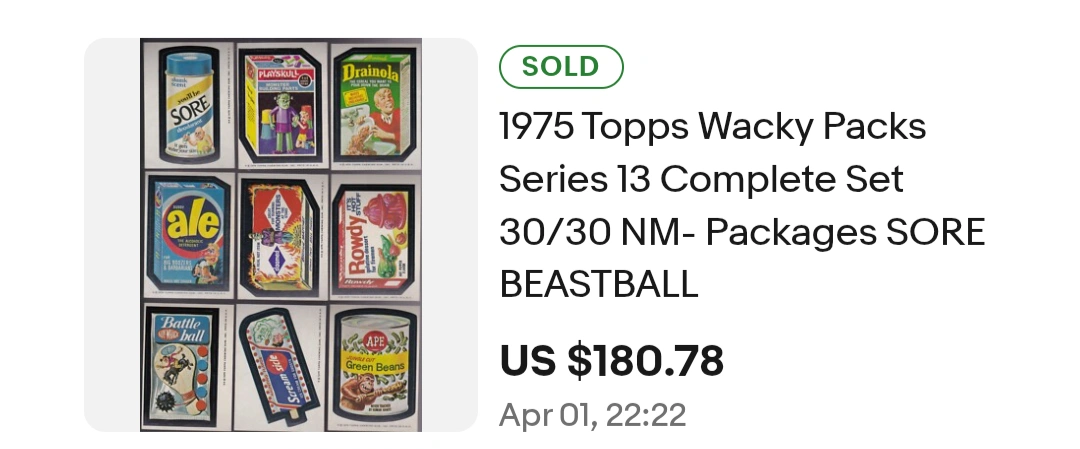Click the word Packages in listing title
This screenshot has width=1080, height=449.
click(x=791, y=233)
